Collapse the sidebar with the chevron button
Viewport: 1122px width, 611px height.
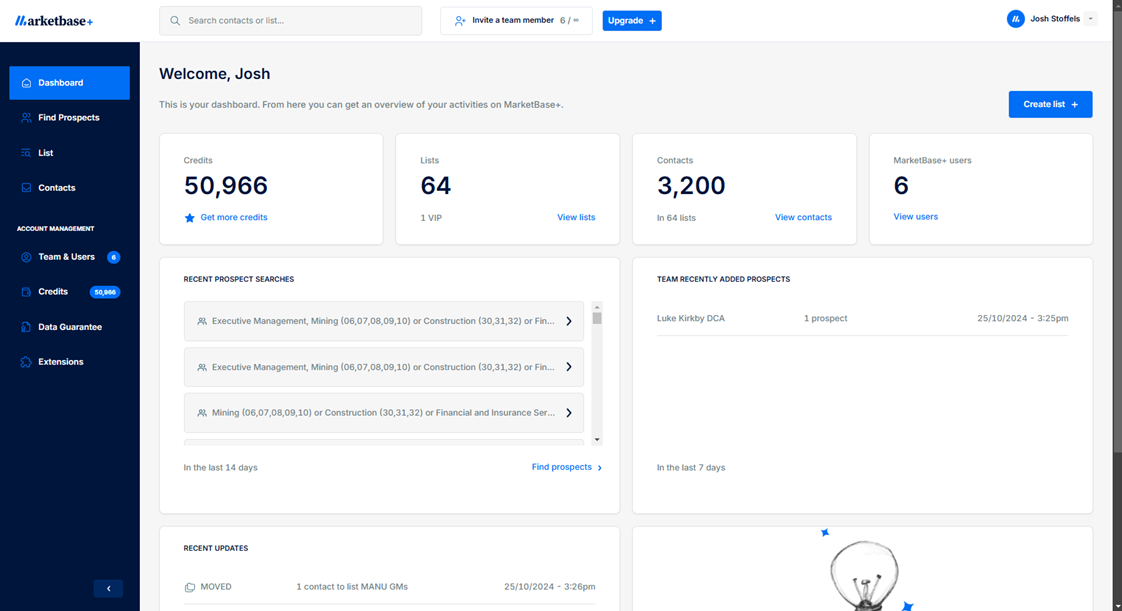tap(108, 588)
